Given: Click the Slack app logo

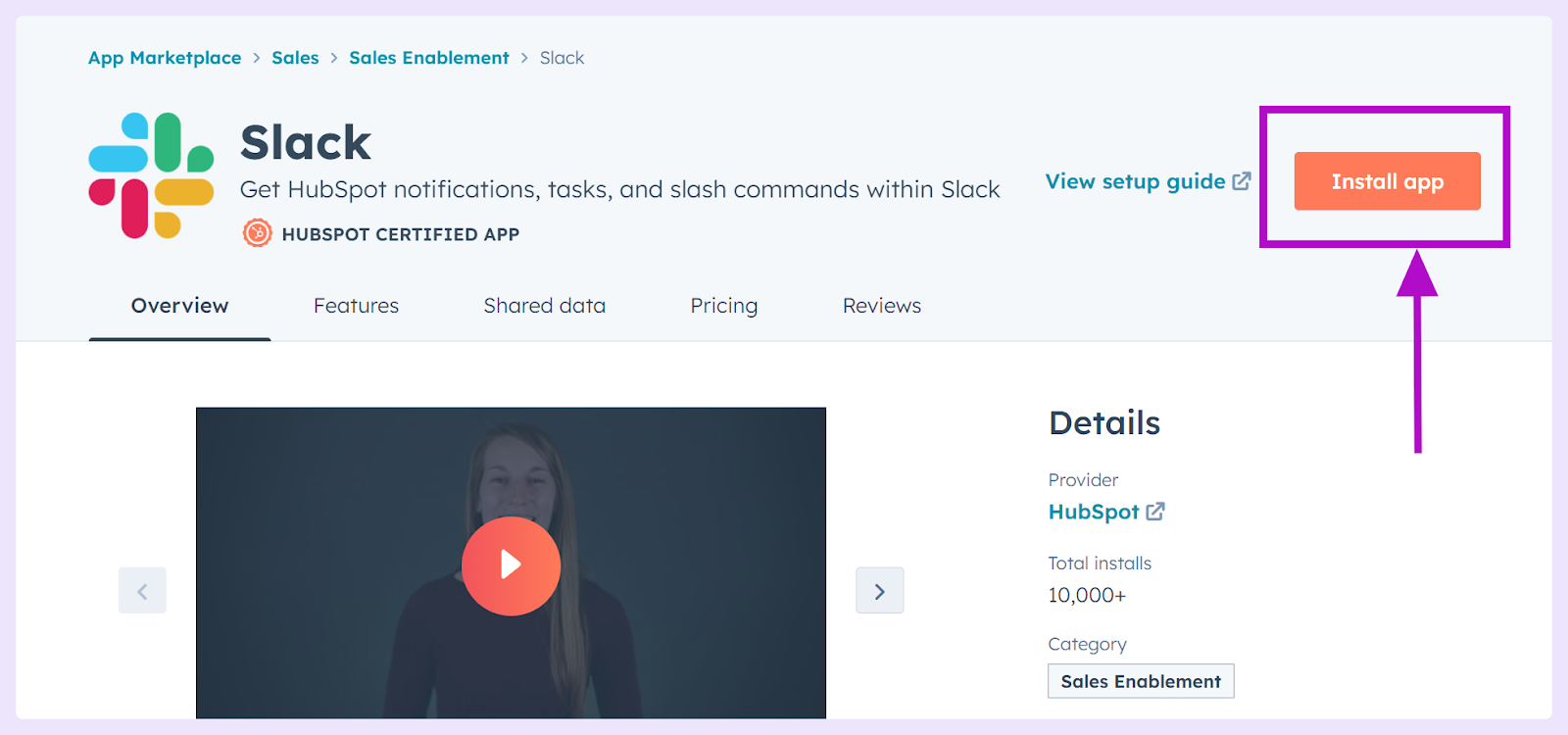Looking at the screenshot, I should (151, 175).
